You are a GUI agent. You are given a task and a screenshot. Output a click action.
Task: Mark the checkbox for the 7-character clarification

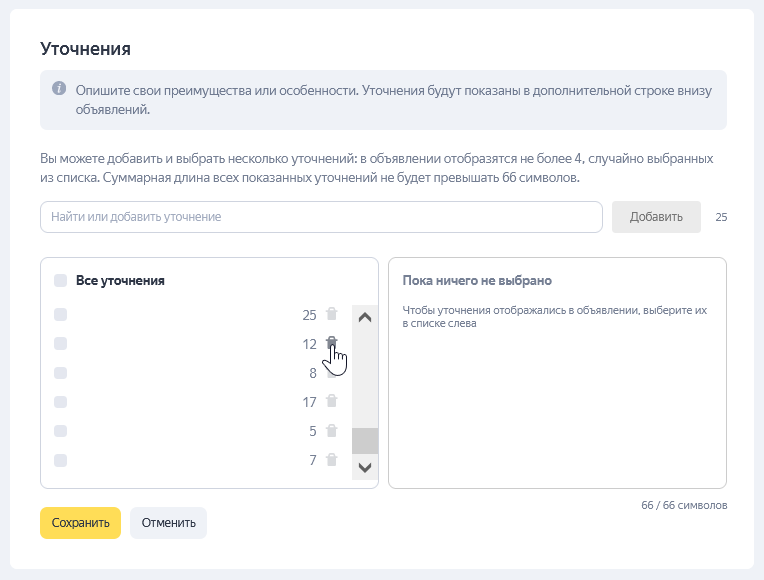tap(61, 460)
